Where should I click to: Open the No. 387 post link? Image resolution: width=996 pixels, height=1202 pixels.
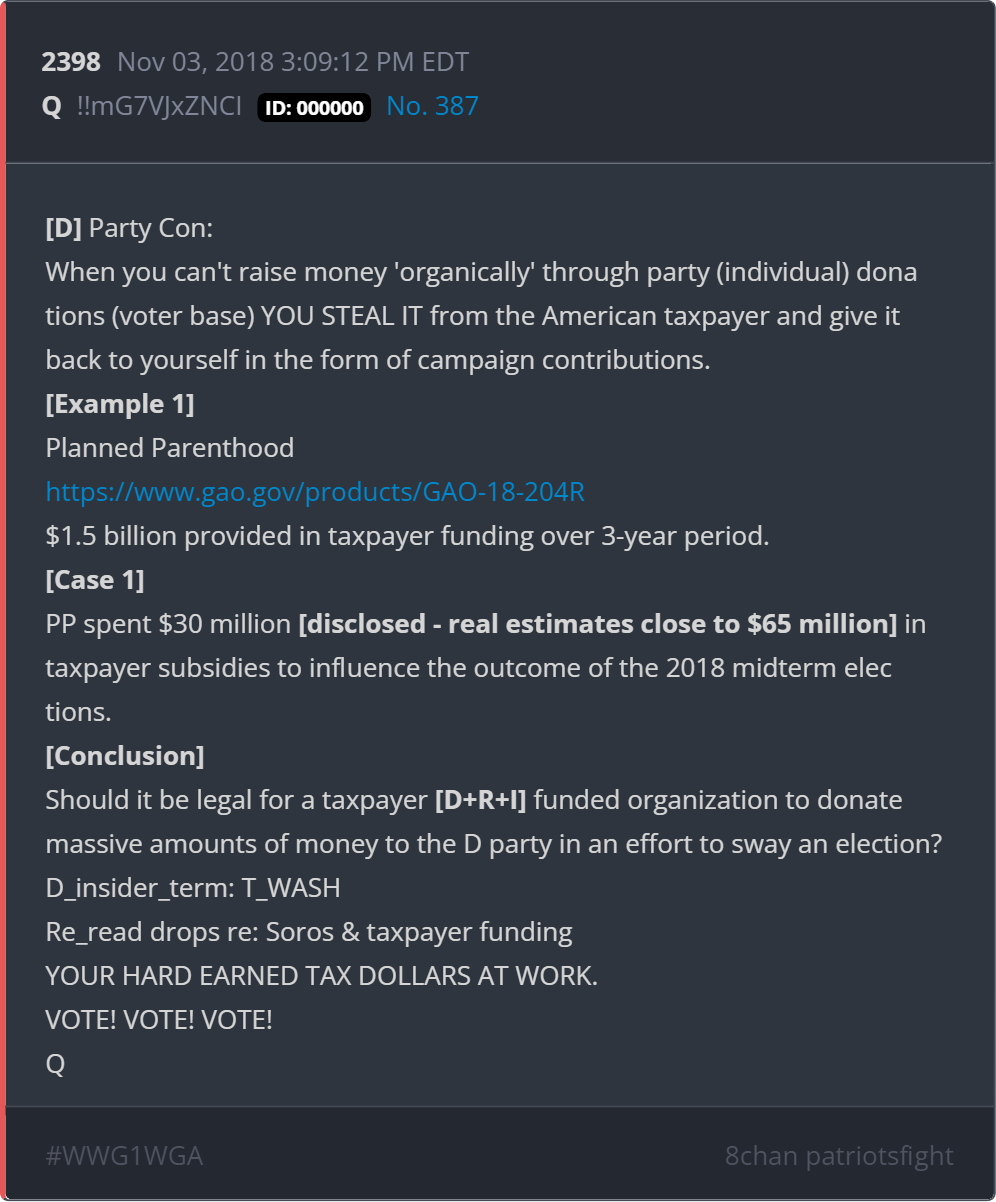click(x=432, y=106)
